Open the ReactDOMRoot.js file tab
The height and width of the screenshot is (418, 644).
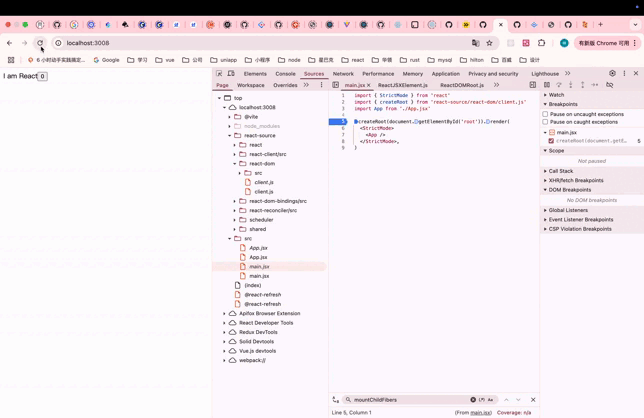[x=462, y=85]
